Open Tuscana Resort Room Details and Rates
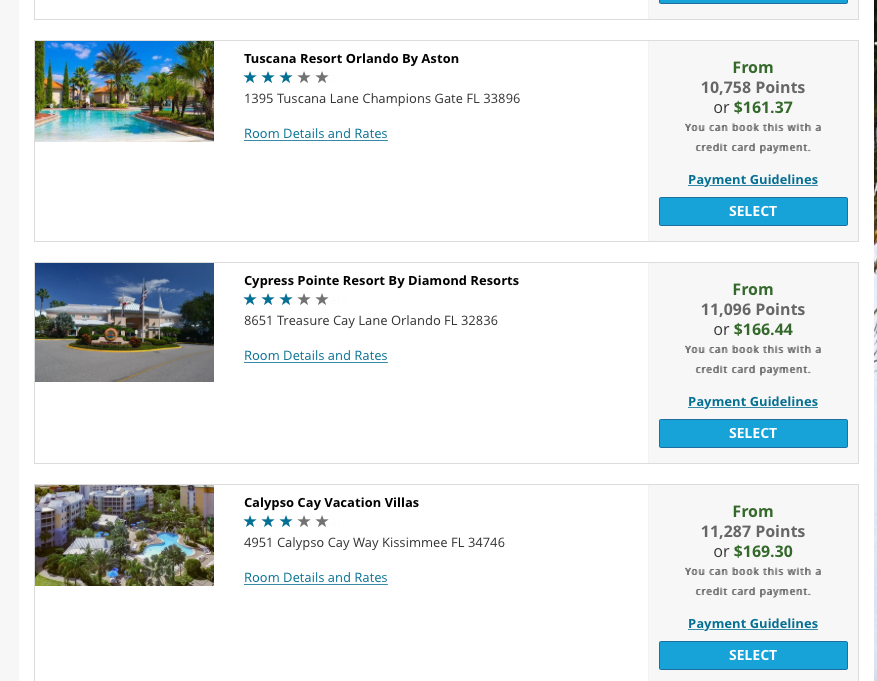 (315, 134)
